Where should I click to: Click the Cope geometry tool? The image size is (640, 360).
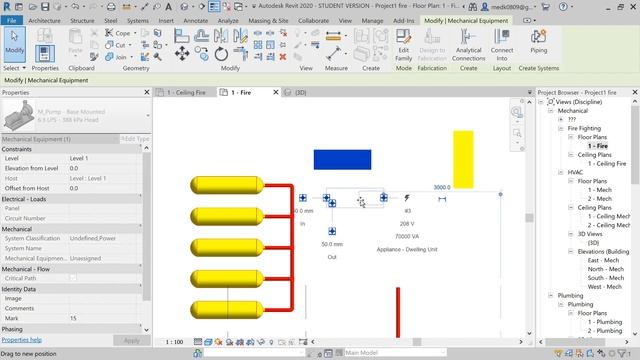[x=118, y=33]
